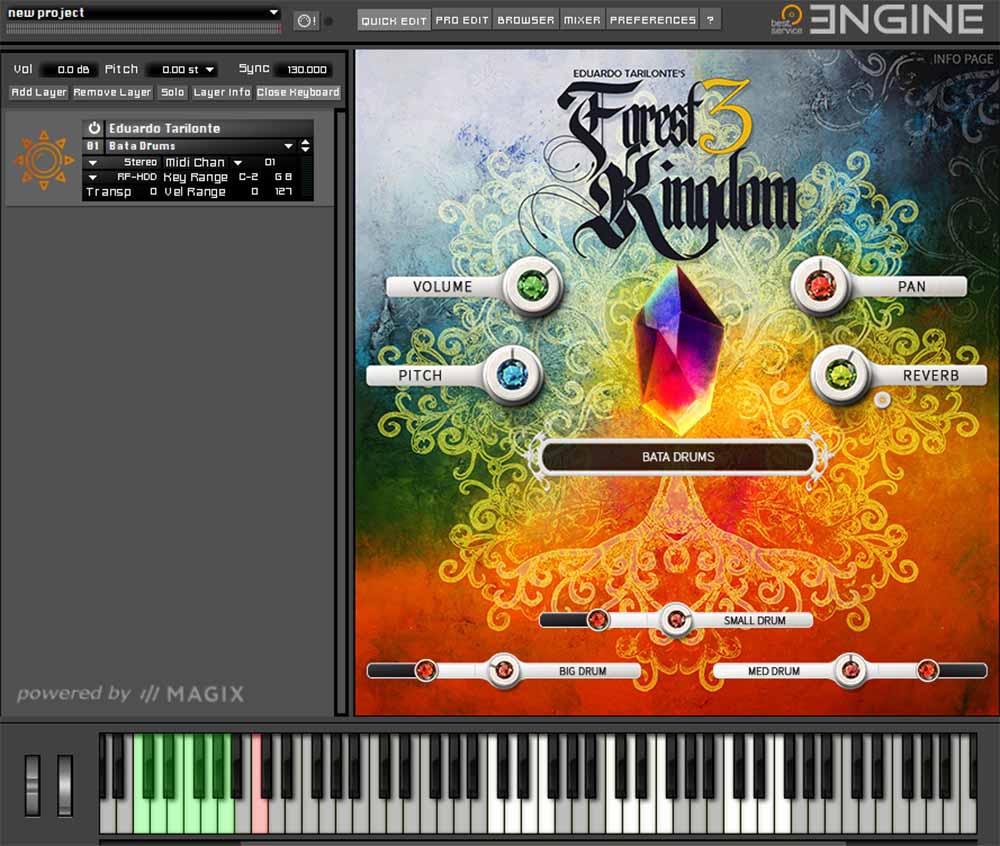The width and height of the screenshot is (1000, 846).
Task: Click the blue Pitch gem knob
Action: point(512,375)
